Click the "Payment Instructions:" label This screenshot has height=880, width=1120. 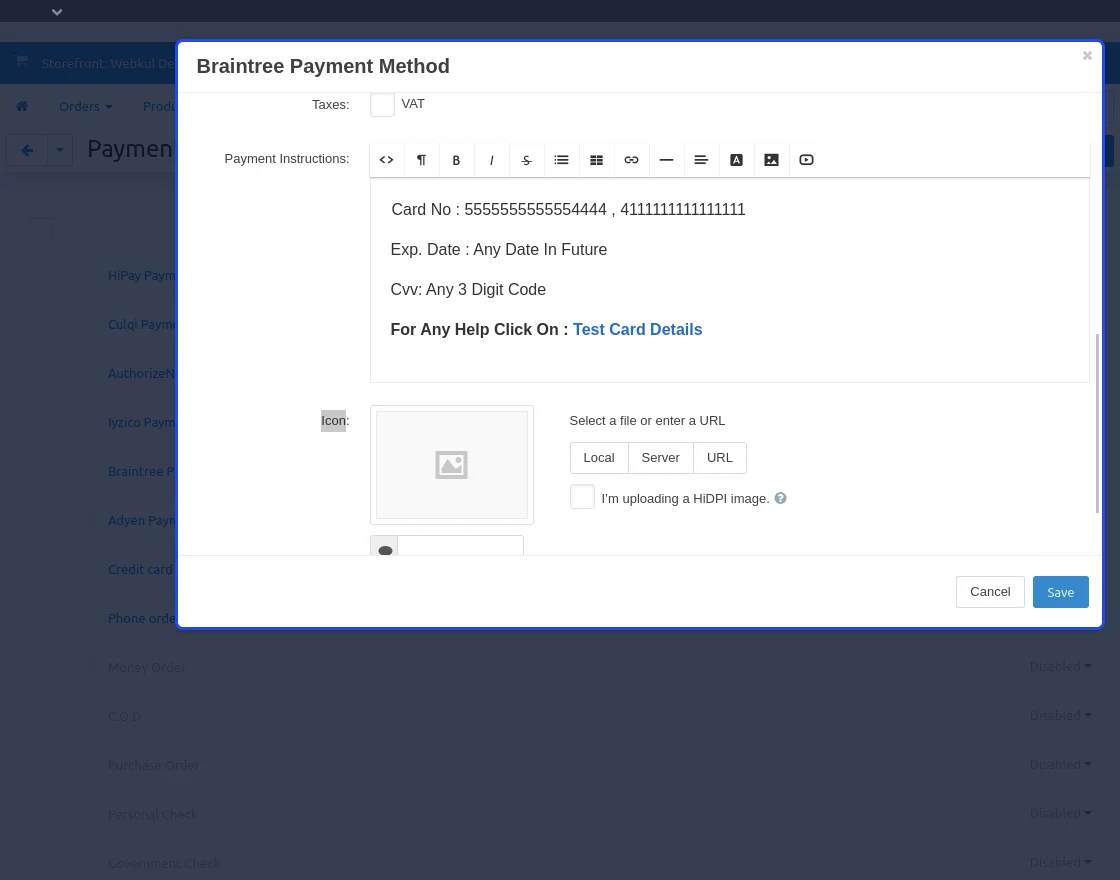point(287,159)
